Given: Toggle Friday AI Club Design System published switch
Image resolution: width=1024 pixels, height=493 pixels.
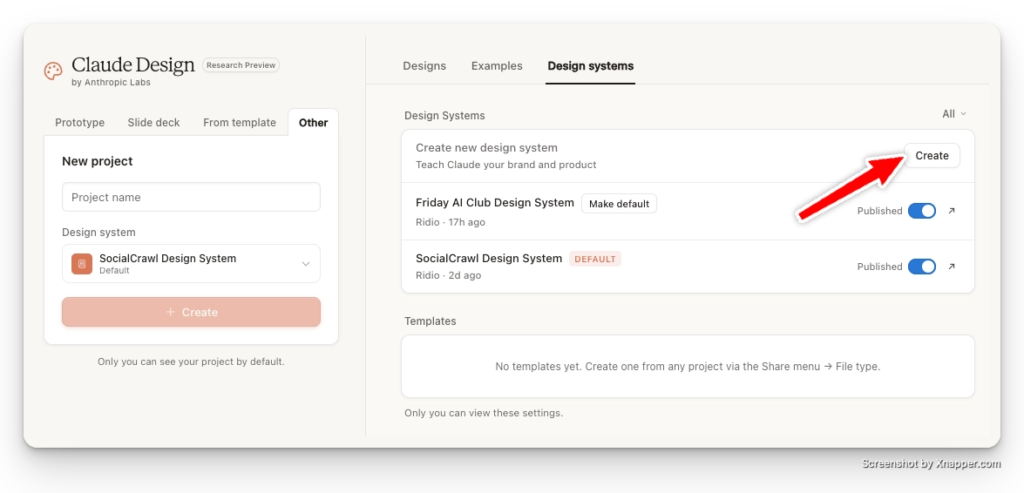Looking at the screenshot, I should point(921,211).
